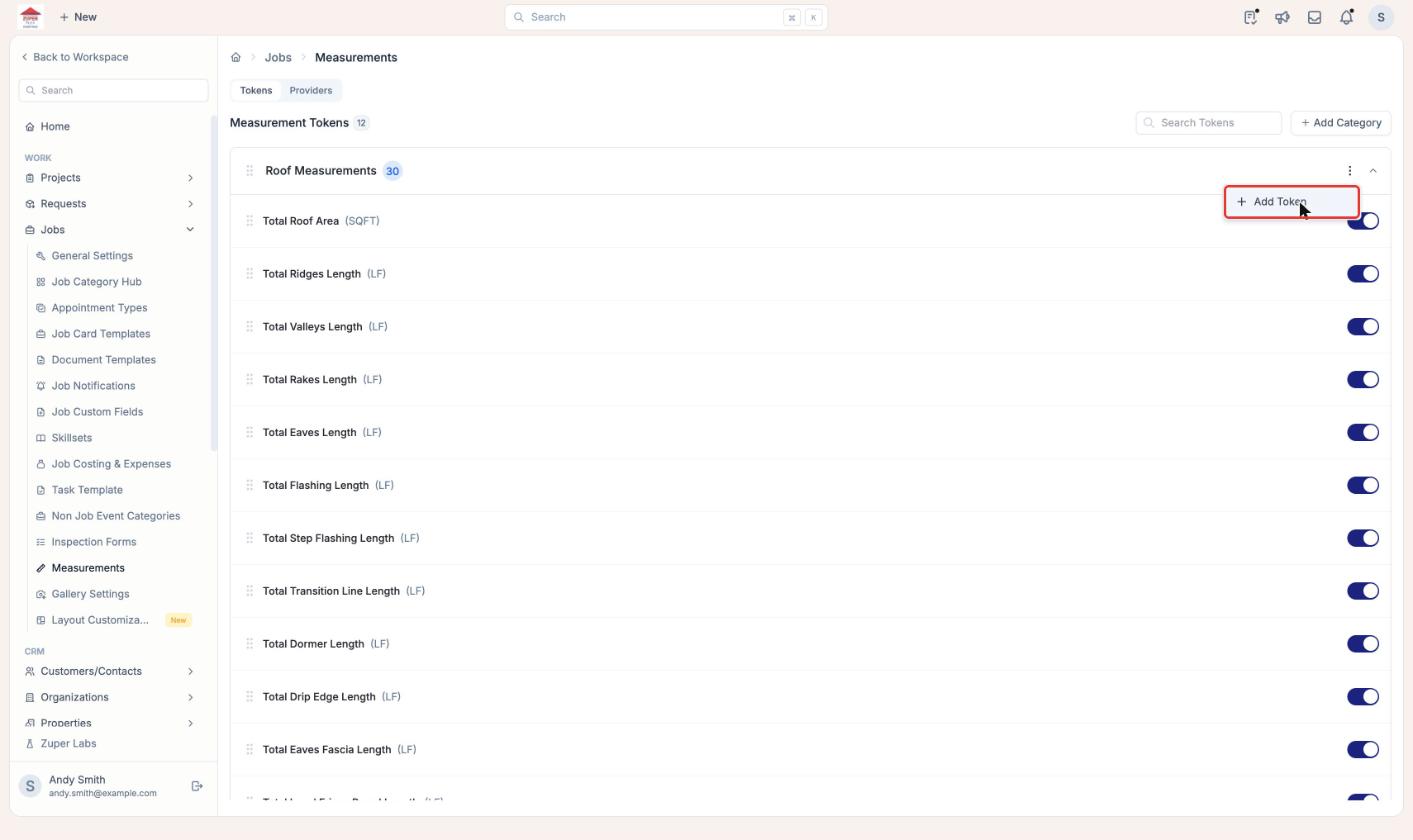Click the New button in top bar
This screenshot has width=1413, height=840.
pos(78,17)
